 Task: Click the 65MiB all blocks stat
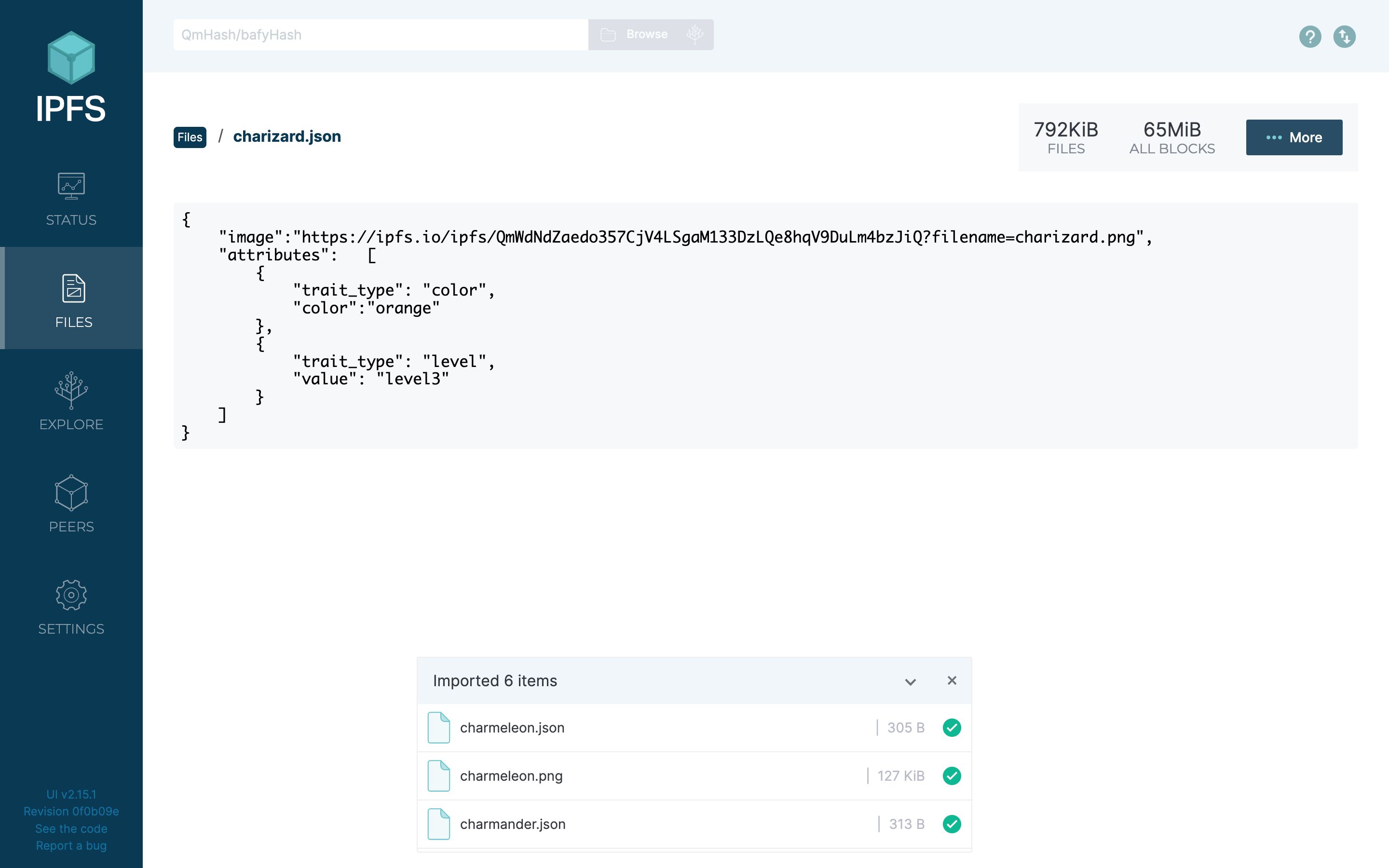(1172, 137)
